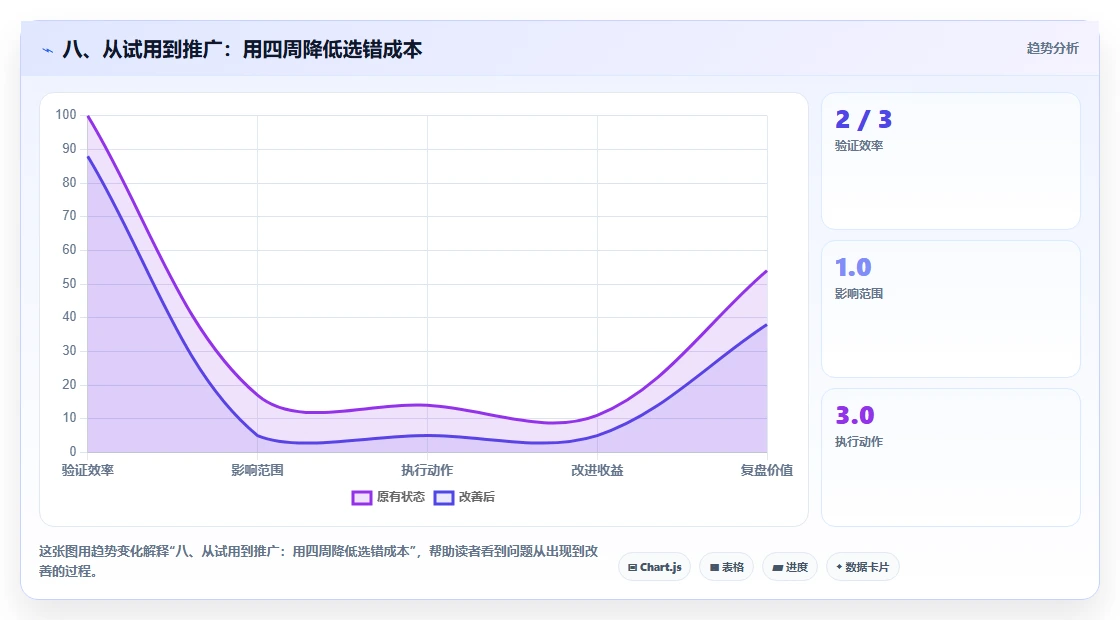This screenshot has height=620, width=1120.
Task: Open the 2 / 3 验证效率 card
Action: click(951, 161)
